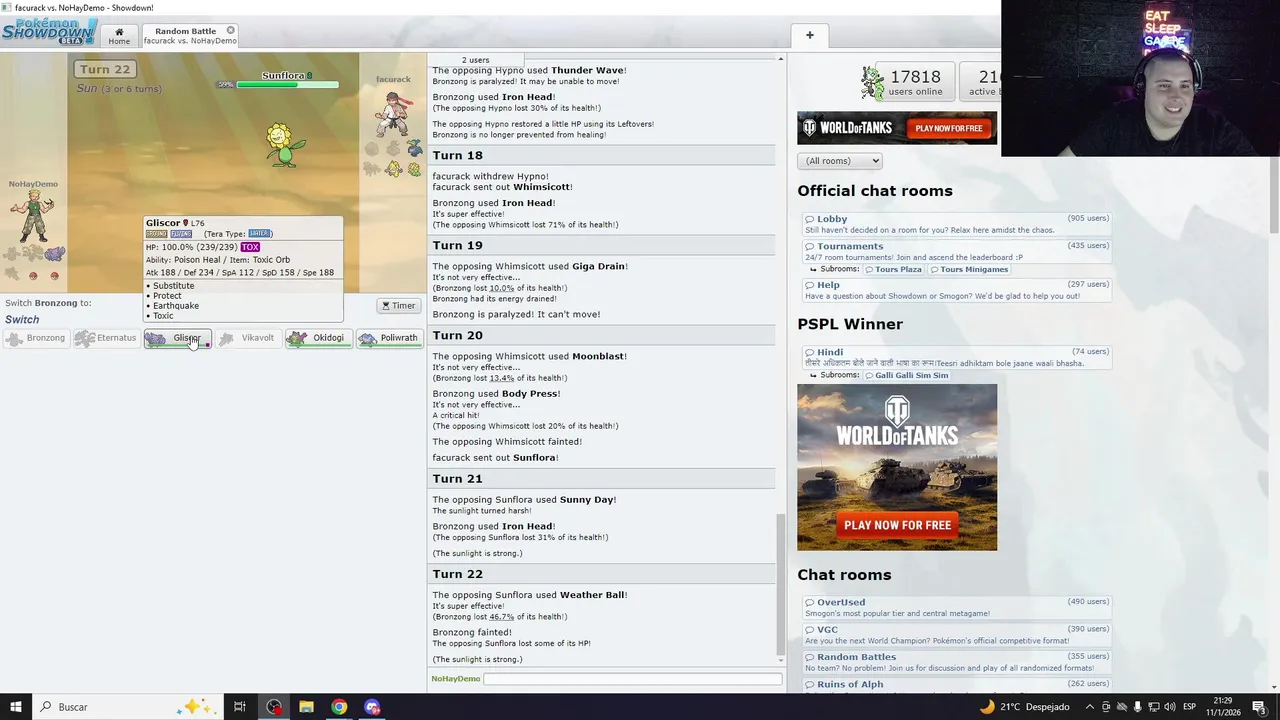Click the facurack trainer sprite
Image resolution: width=1280 pixels, height=720 pixels.
click(392, 113)
